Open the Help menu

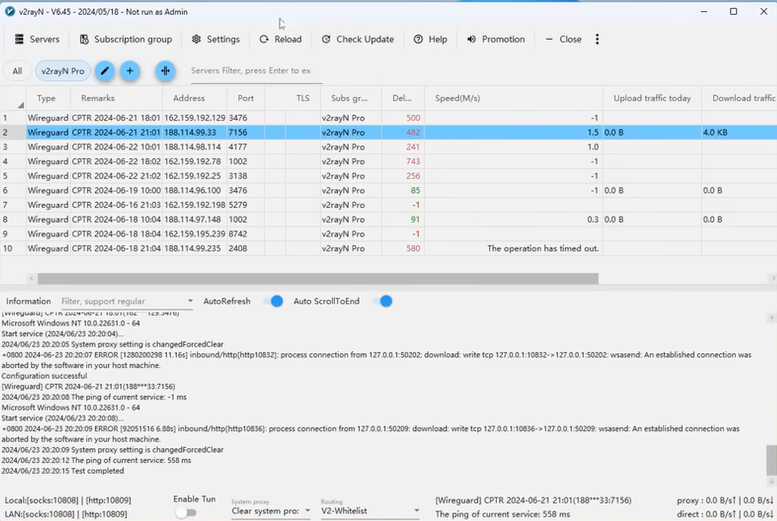coord(430,39)
